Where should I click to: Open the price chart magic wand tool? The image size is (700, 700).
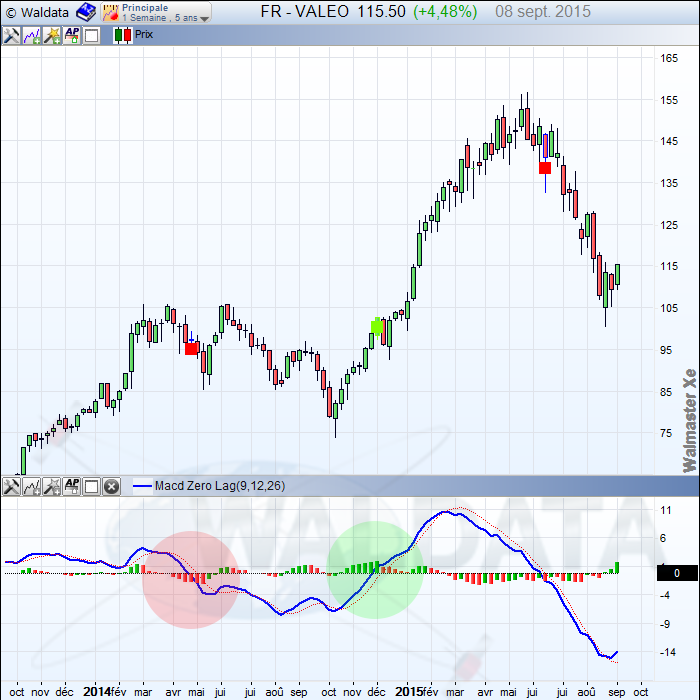[52, 35]
